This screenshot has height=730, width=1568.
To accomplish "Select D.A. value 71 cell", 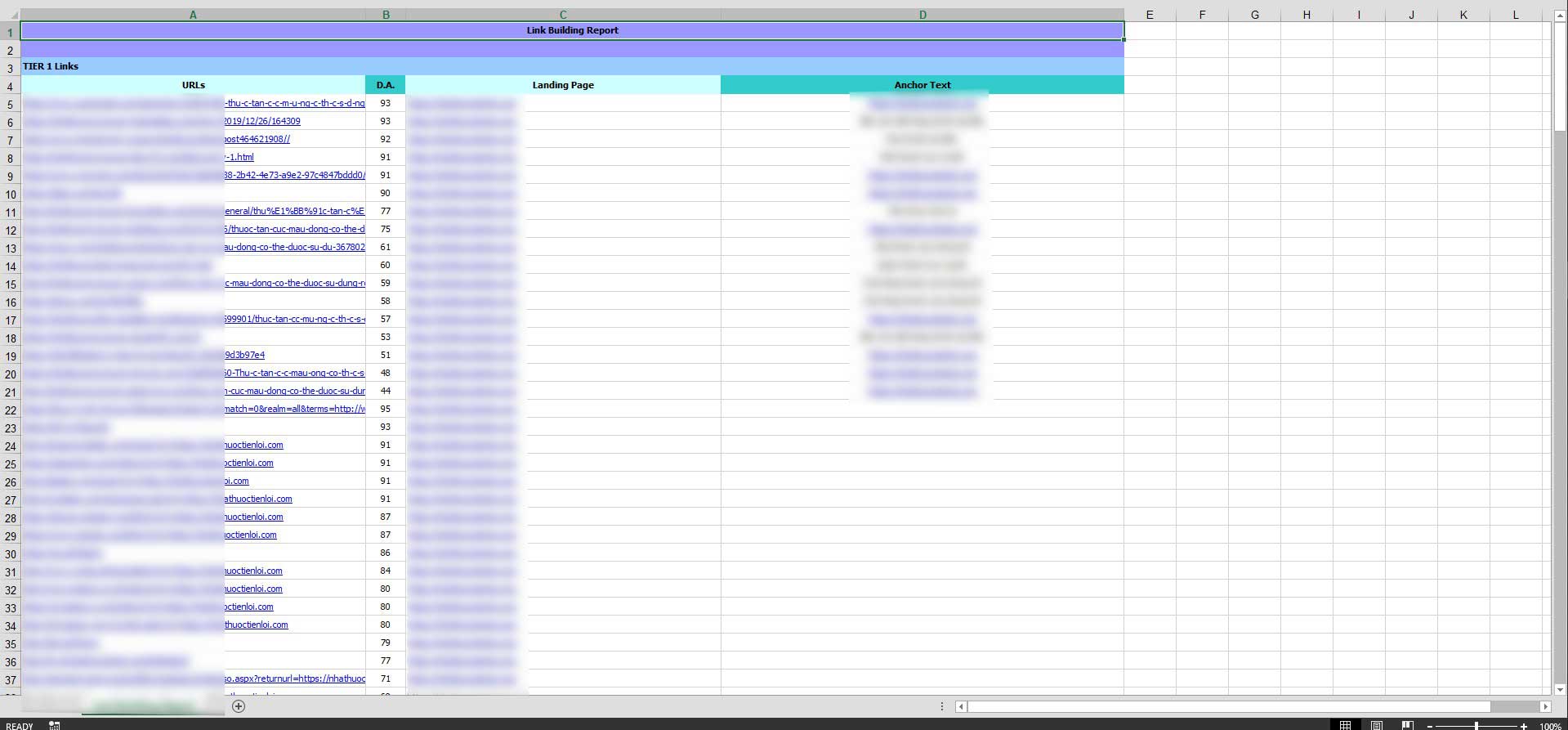I will [x=386, y=678].
